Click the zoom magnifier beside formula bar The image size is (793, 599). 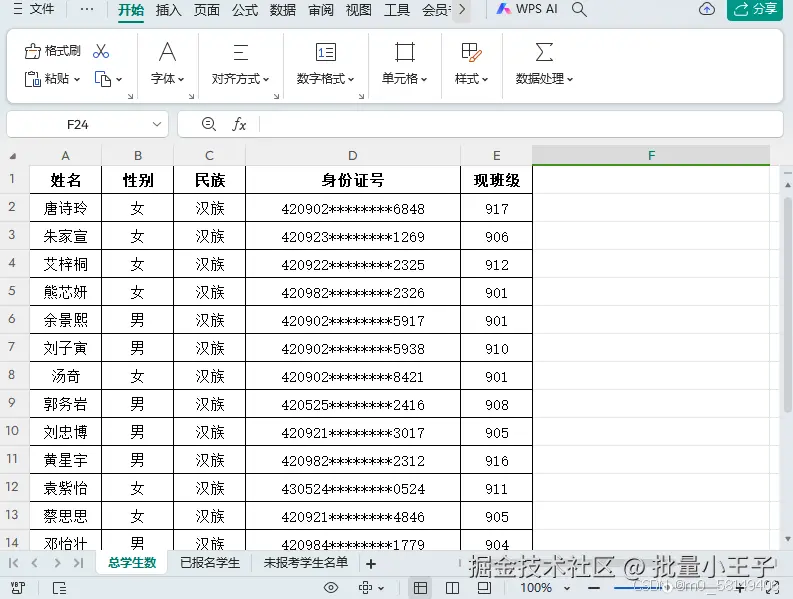pyautogui.click(x=209, y=124)
